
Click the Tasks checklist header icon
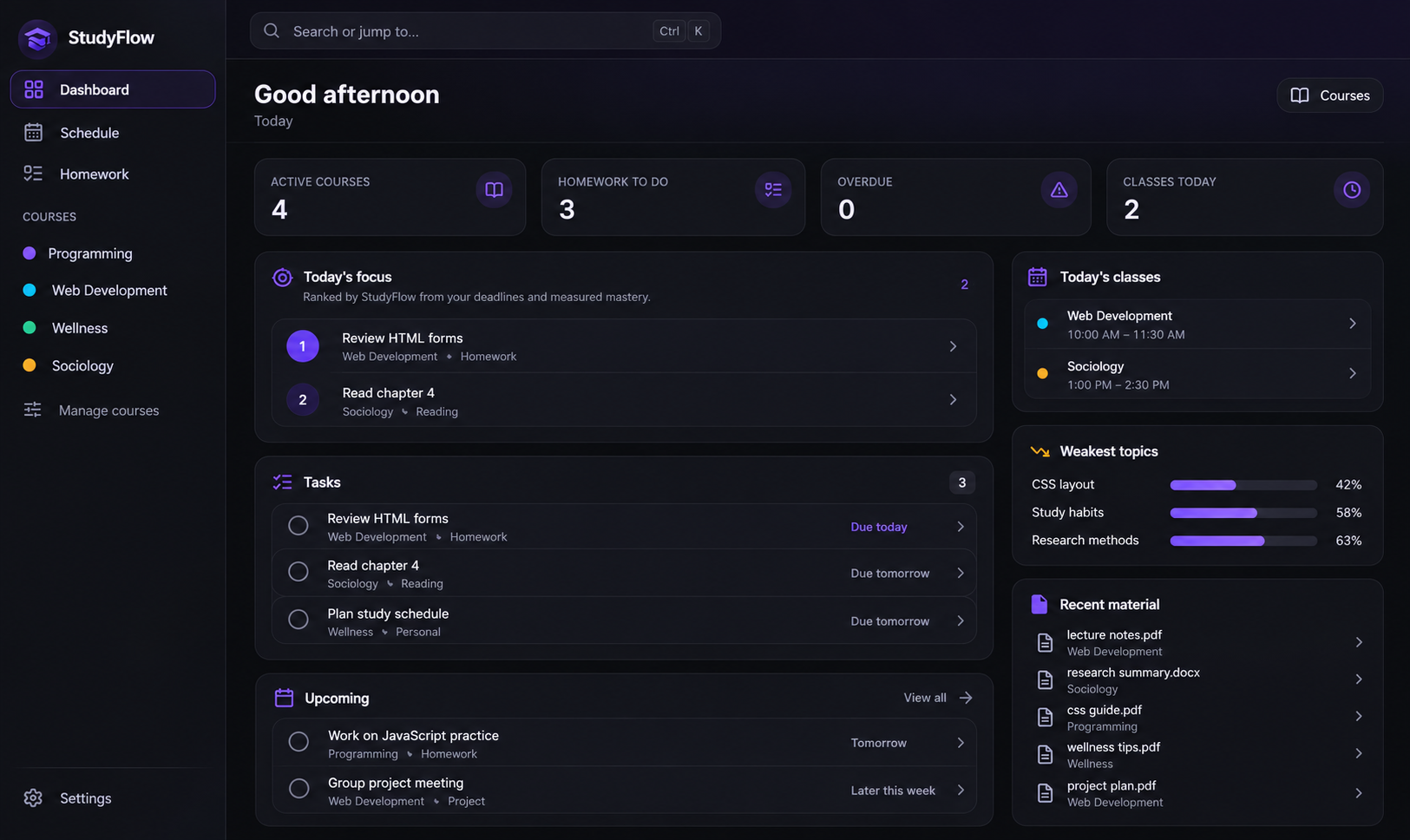click(283, 482)
